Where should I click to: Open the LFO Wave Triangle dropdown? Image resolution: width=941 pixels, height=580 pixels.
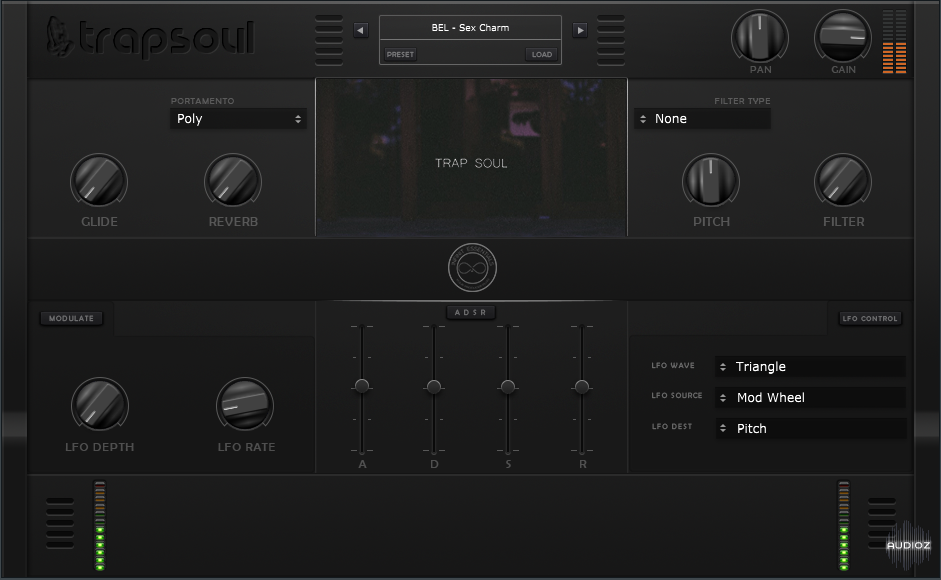(x=810, y=367)
